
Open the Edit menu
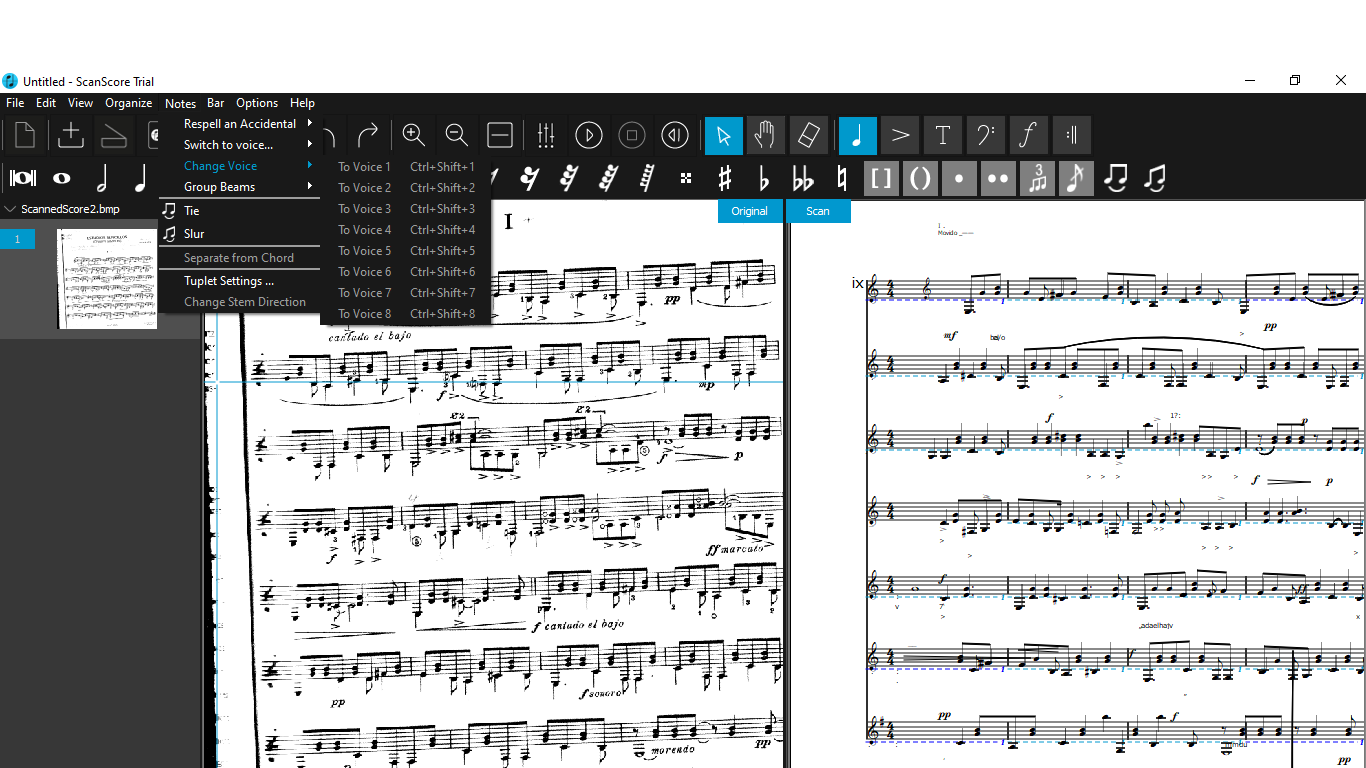click(46, 103)
